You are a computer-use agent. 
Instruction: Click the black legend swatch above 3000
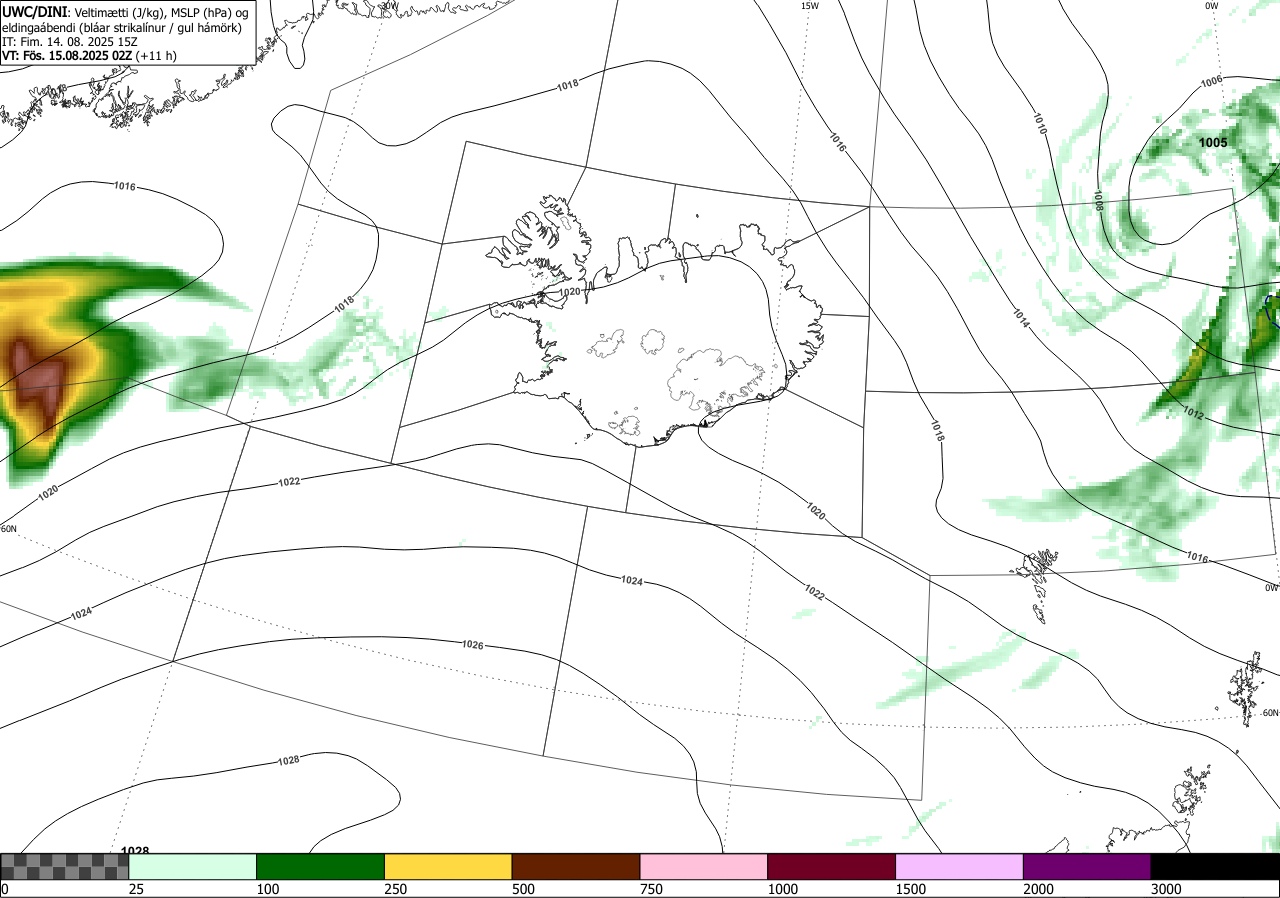coord(1215,866)
